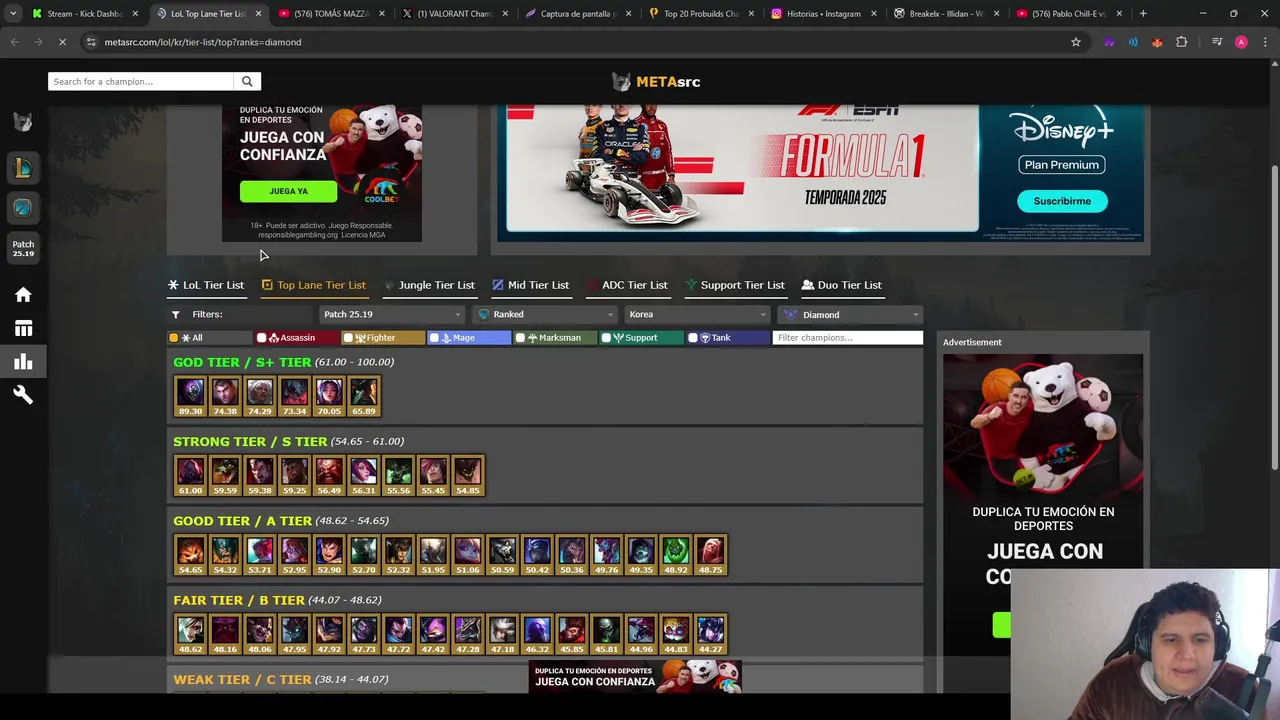Open the Patch 25.19 dropdown
Screen dimensions: 1280x720
392,315
